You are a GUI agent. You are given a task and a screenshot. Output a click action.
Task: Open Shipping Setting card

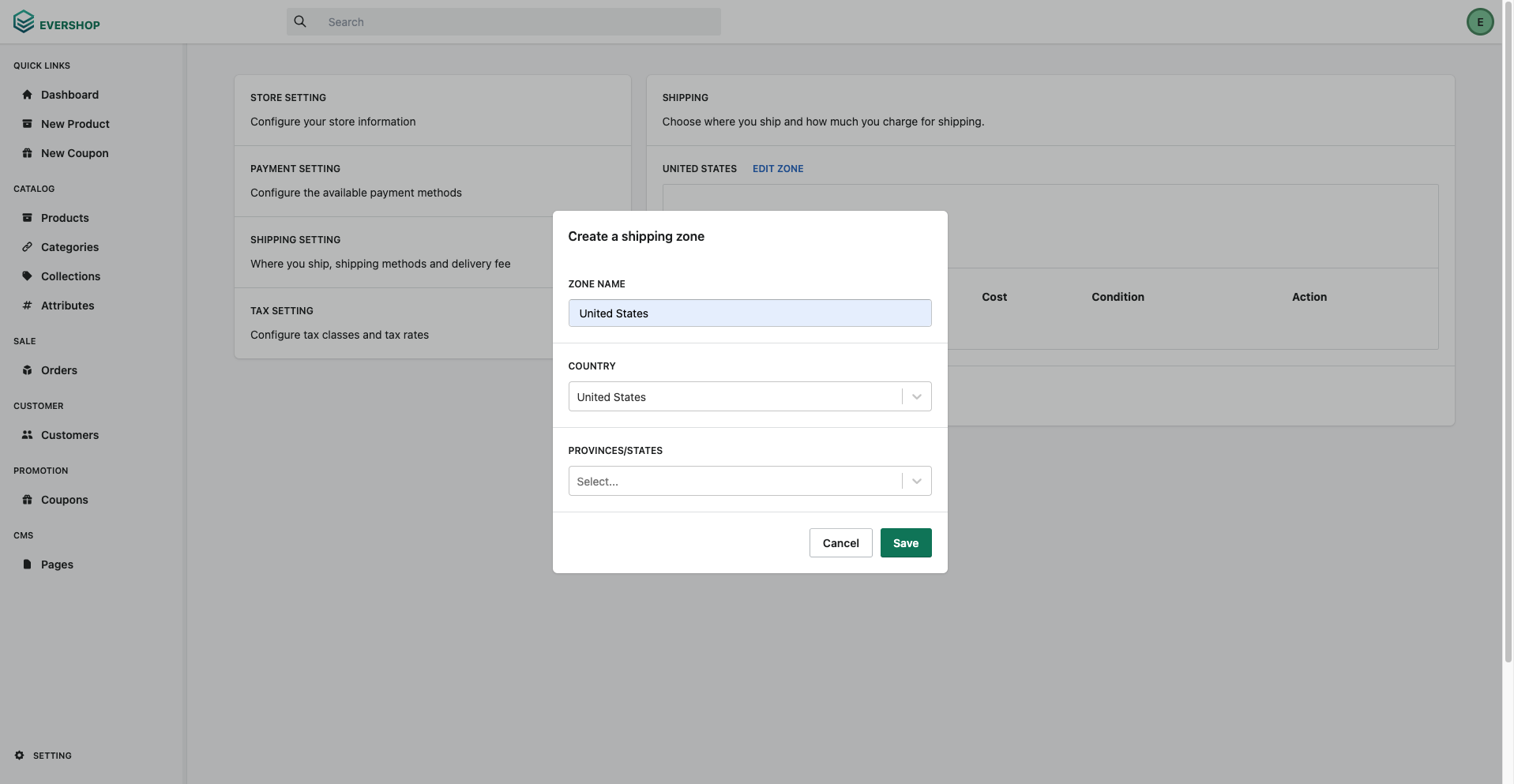pyautogui.click(x=433, y=253)
